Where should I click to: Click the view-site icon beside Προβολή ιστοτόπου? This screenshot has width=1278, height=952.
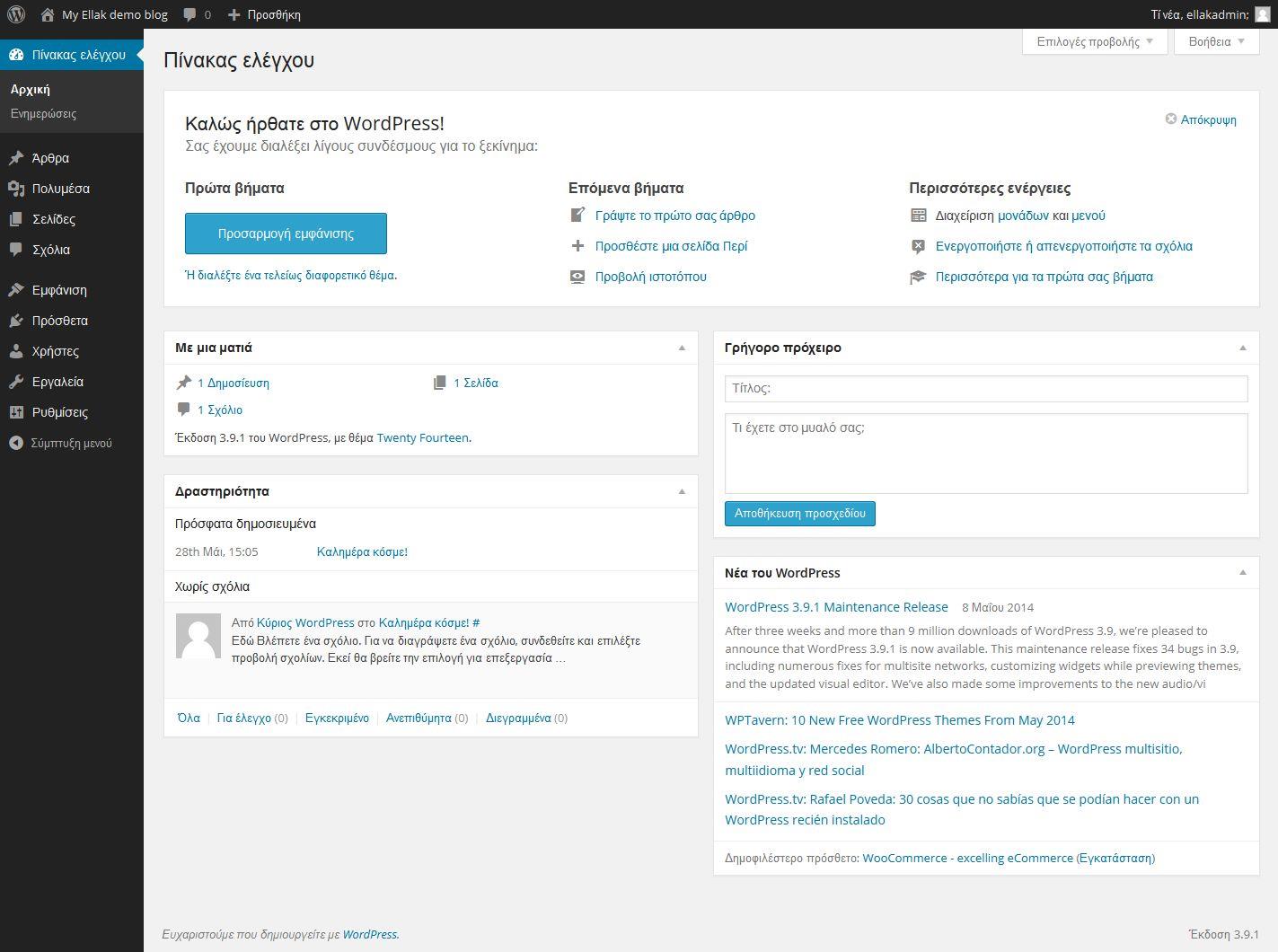tap(577, 277)
